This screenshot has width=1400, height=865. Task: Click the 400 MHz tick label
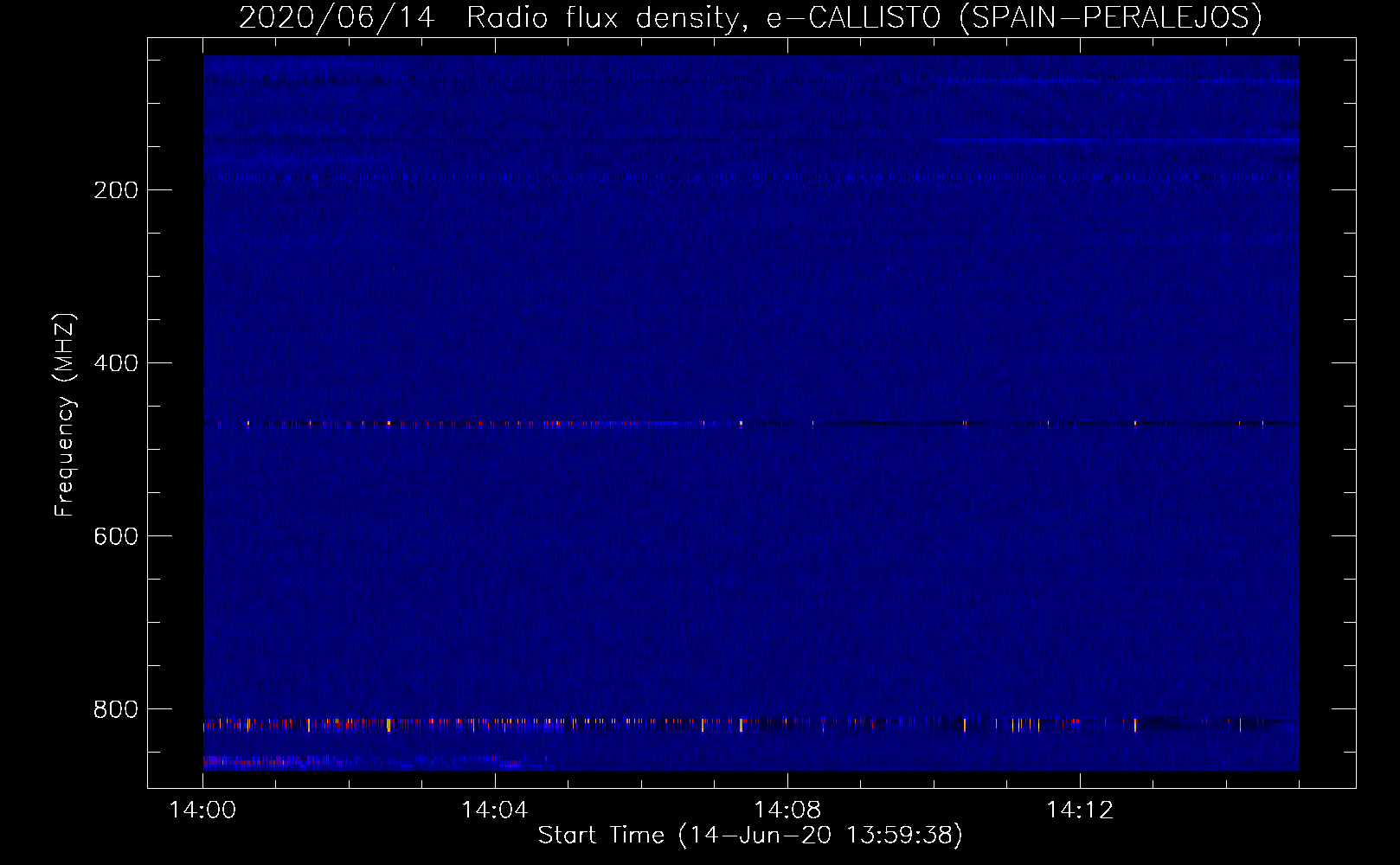116,363
